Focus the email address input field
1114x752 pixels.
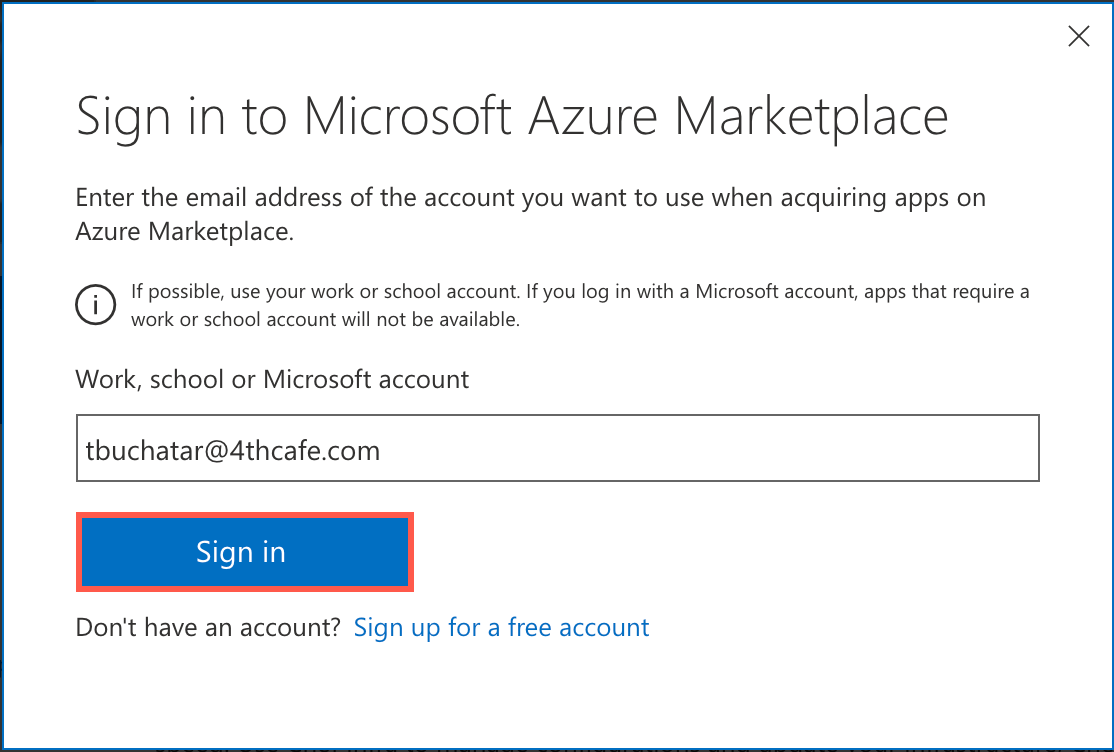point(557,449)
